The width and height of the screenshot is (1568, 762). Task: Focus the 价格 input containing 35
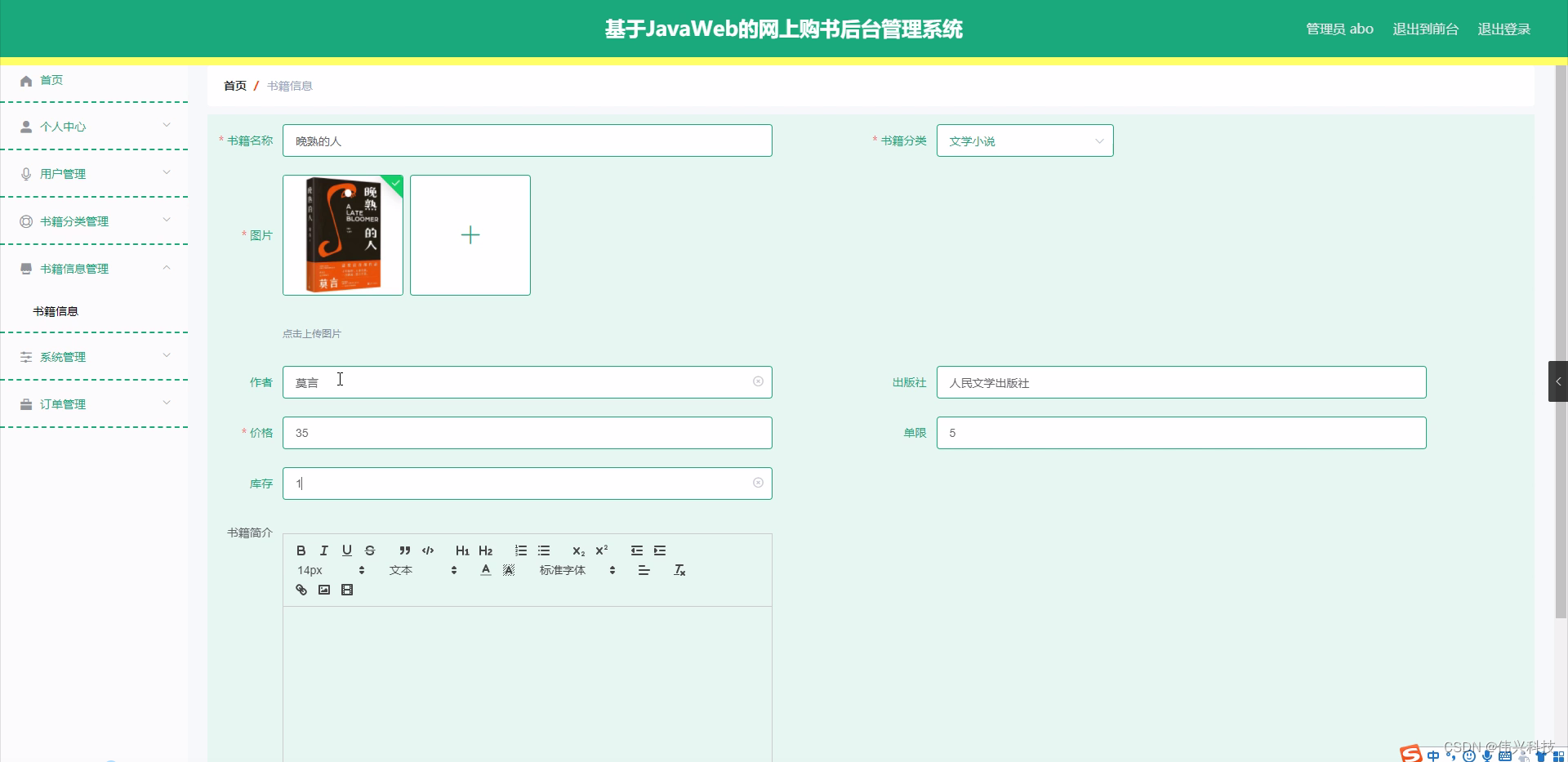[x=528, y=433]
